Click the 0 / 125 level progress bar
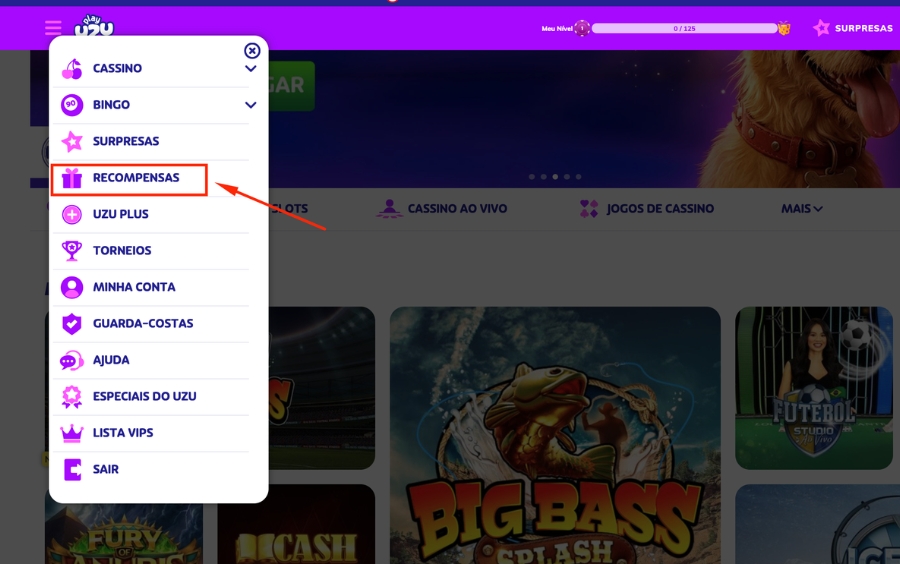The image size is (900, 564). coord(684,28)
